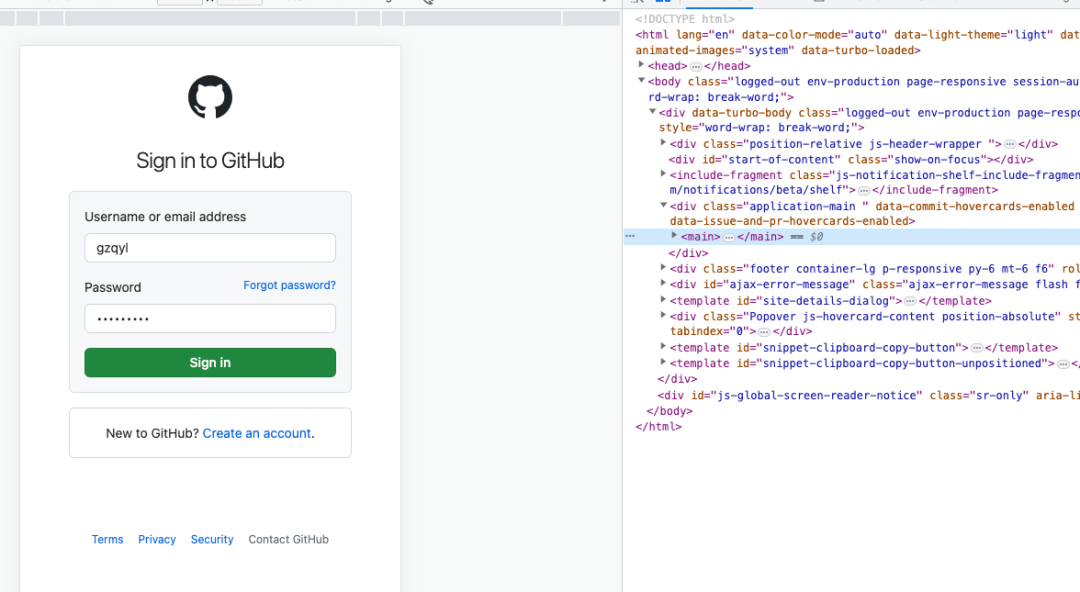Expand the snippet-clipboard-copy-button-unpositioned template node
The width and height of the screenshot is (1080, 592).
[x=663, y=362]
